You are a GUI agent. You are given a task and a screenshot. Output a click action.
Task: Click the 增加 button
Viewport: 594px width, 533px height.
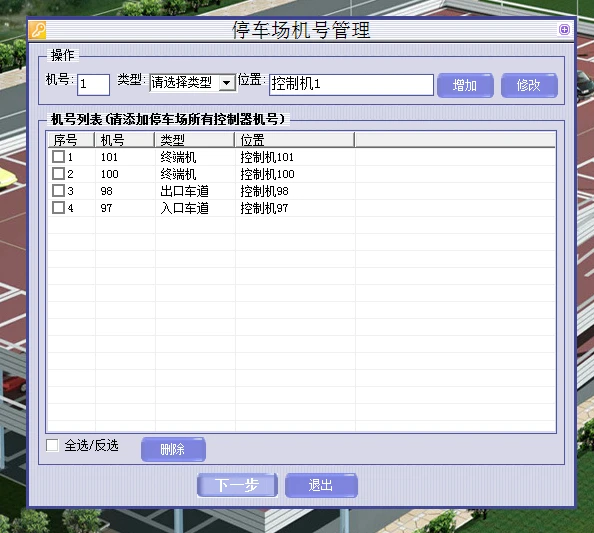coord(465,85)
